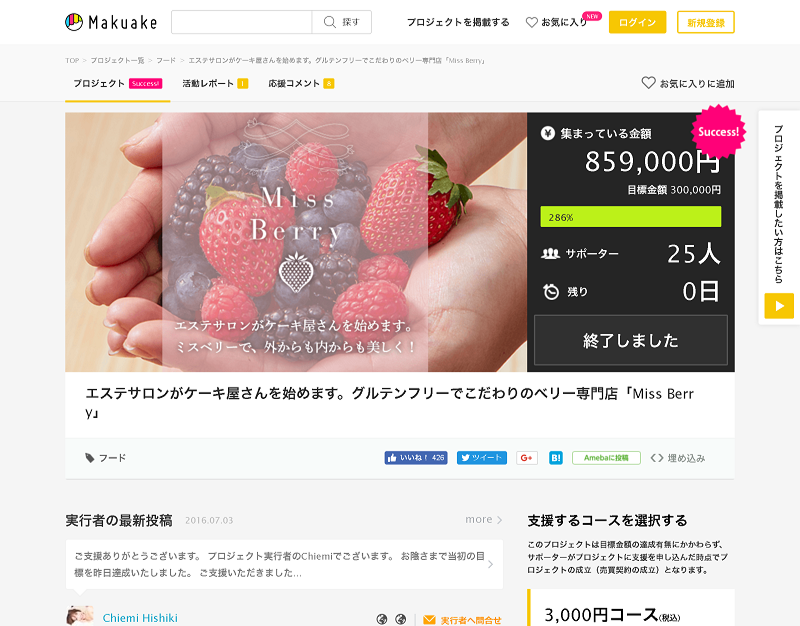The width and height of the screenshot is (800, 626).
Task: Click the 新規登録 button
Action: 706,22
